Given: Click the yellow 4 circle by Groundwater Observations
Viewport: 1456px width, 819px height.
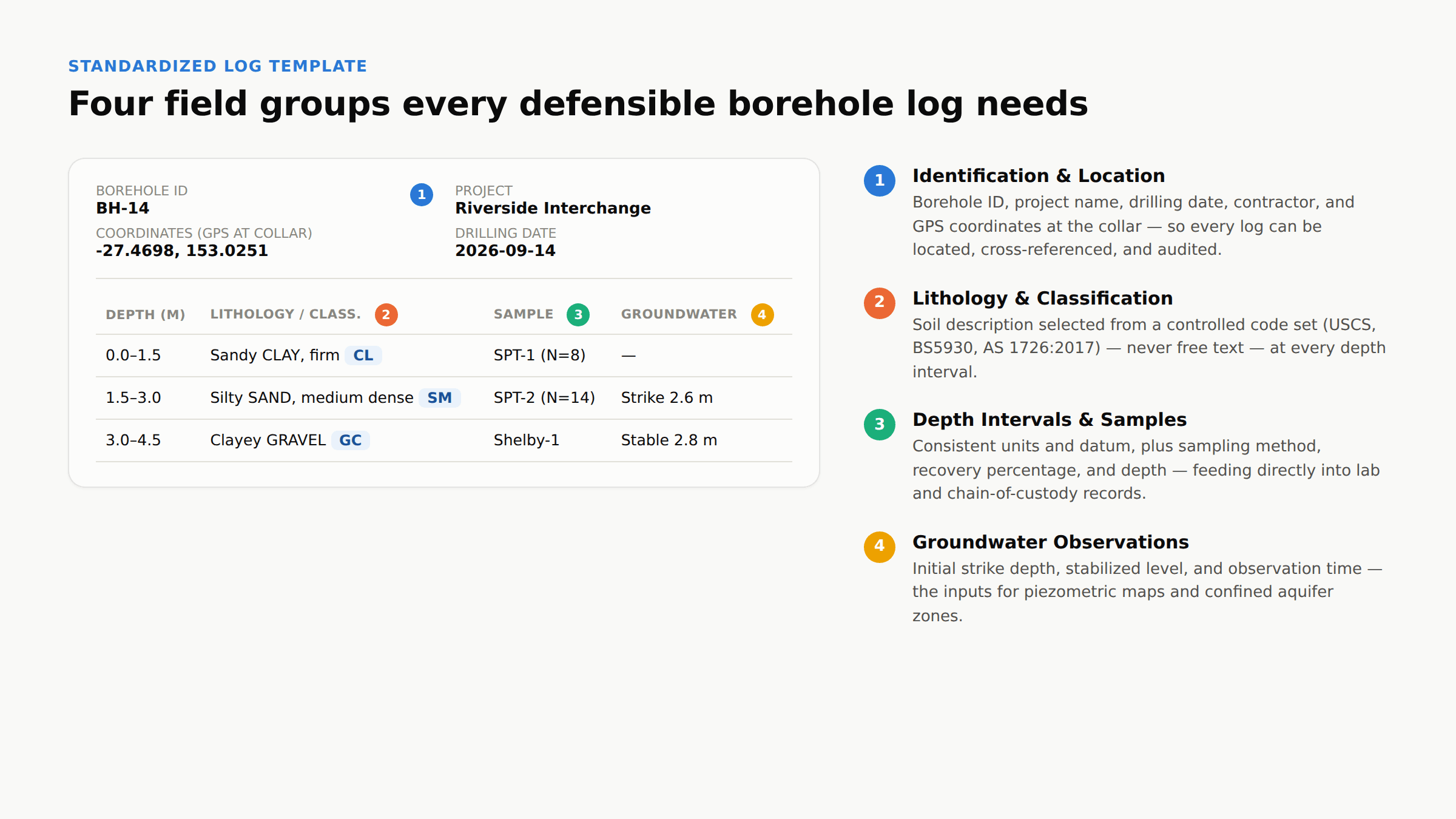Looking at the screenshot, I should point(880,547).
